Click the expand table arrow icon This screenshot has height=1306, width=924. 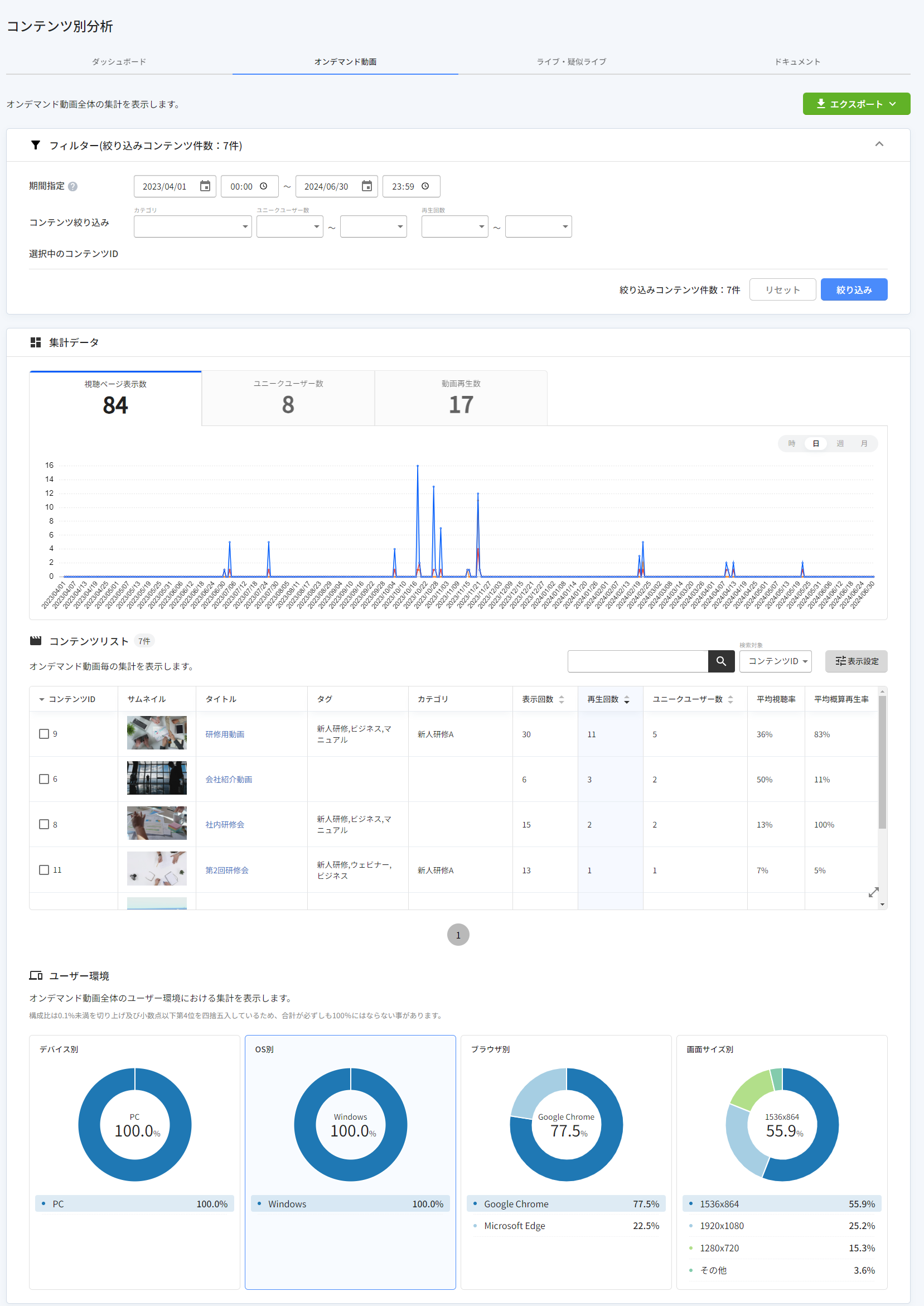coord(873,892)
